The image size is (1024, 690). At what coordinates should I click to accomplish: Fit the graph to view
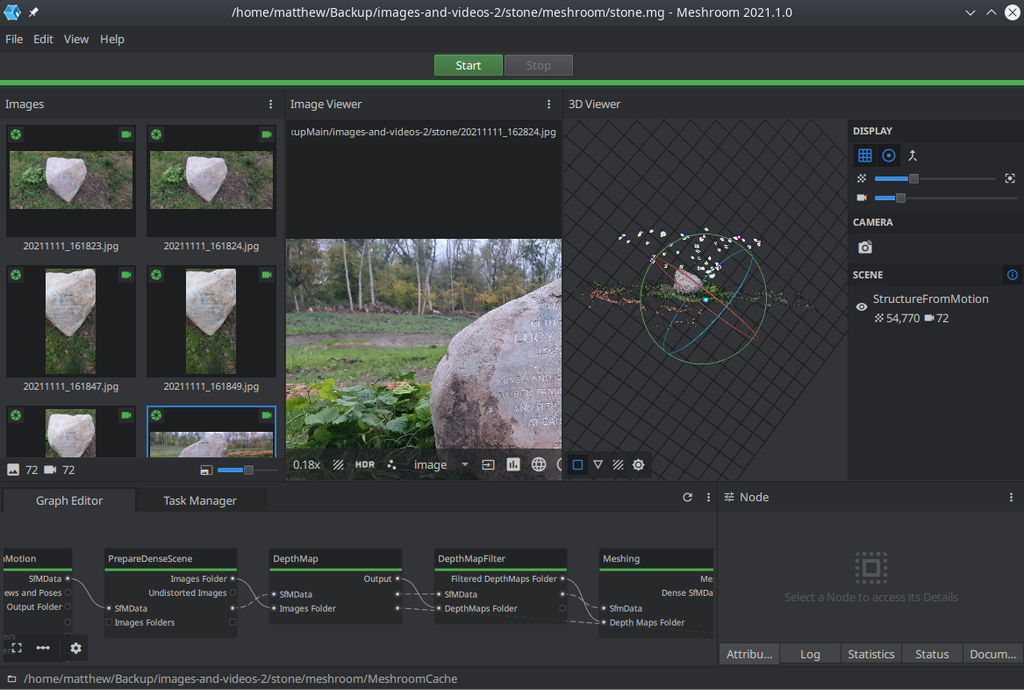tap(17, 648)
